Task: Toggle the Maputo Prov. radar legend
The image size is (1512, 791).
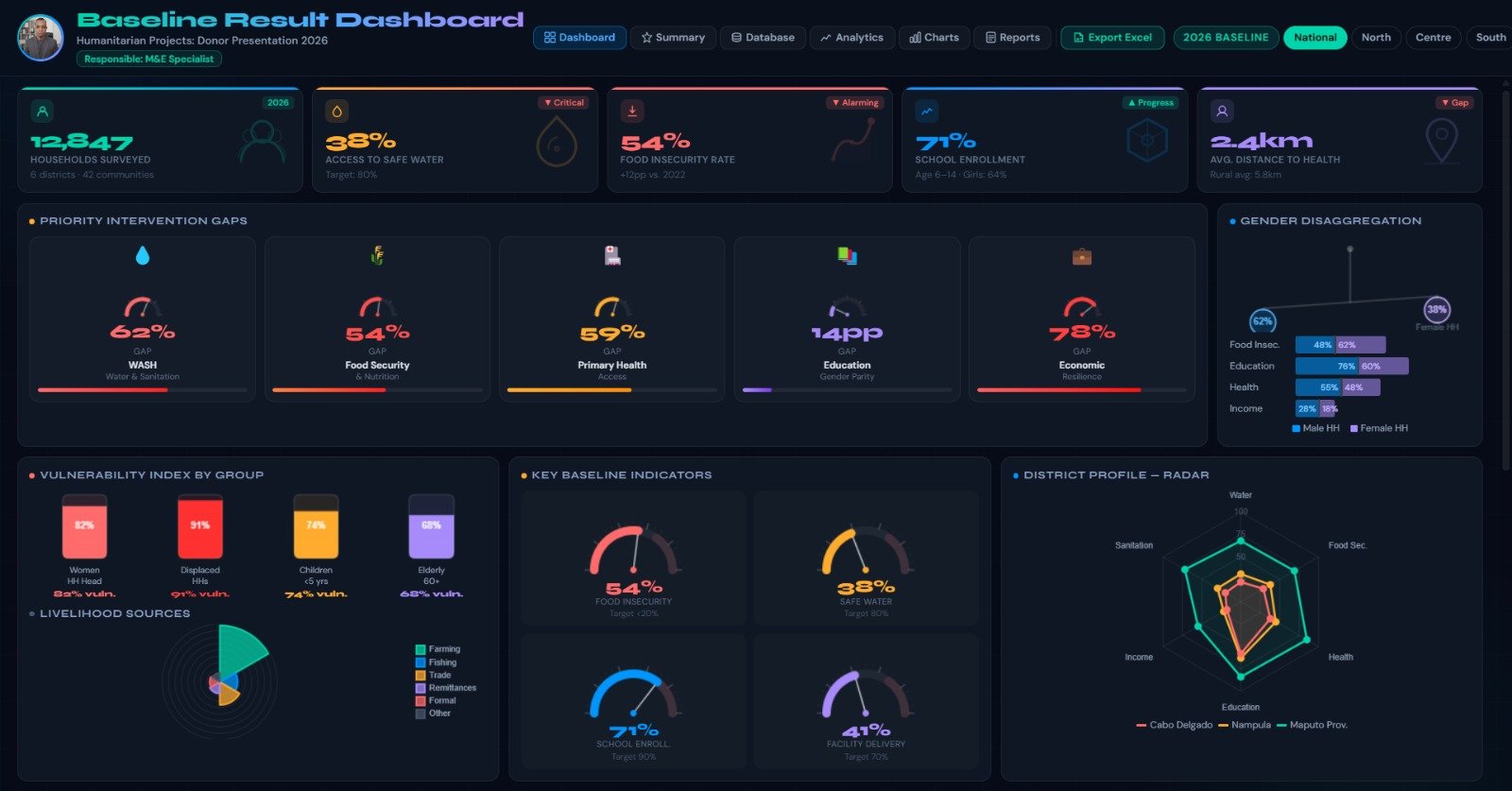Action: pyautogui.click(x=1313, y=725)
